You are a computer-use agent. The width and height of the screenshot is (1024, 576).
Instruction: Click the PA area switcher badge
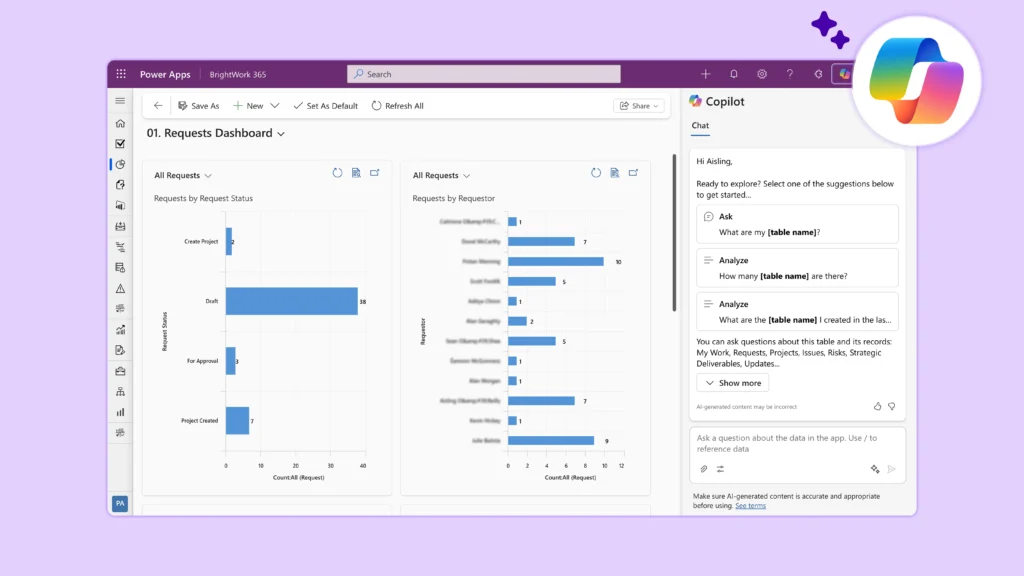point(120,504)
